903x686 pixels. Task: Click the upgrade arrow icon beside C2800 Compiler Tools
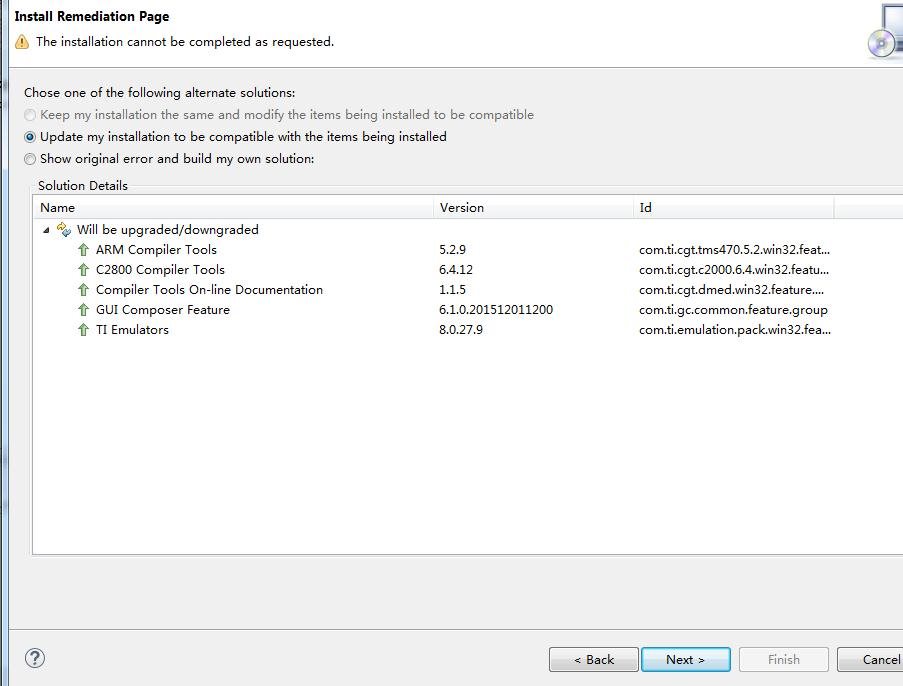tap(84, 270)
